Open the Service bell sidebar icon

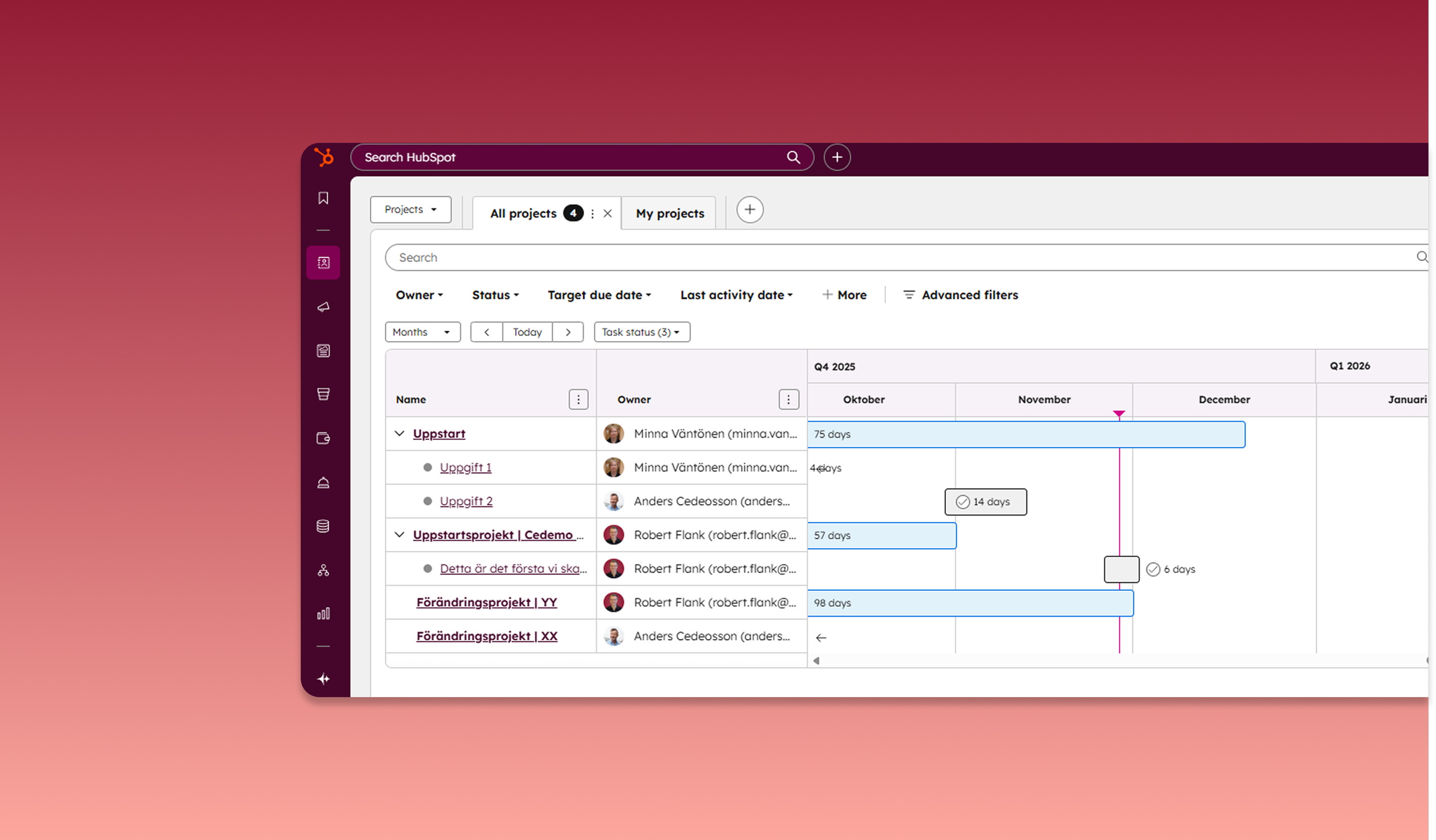[x=323, y=482]
